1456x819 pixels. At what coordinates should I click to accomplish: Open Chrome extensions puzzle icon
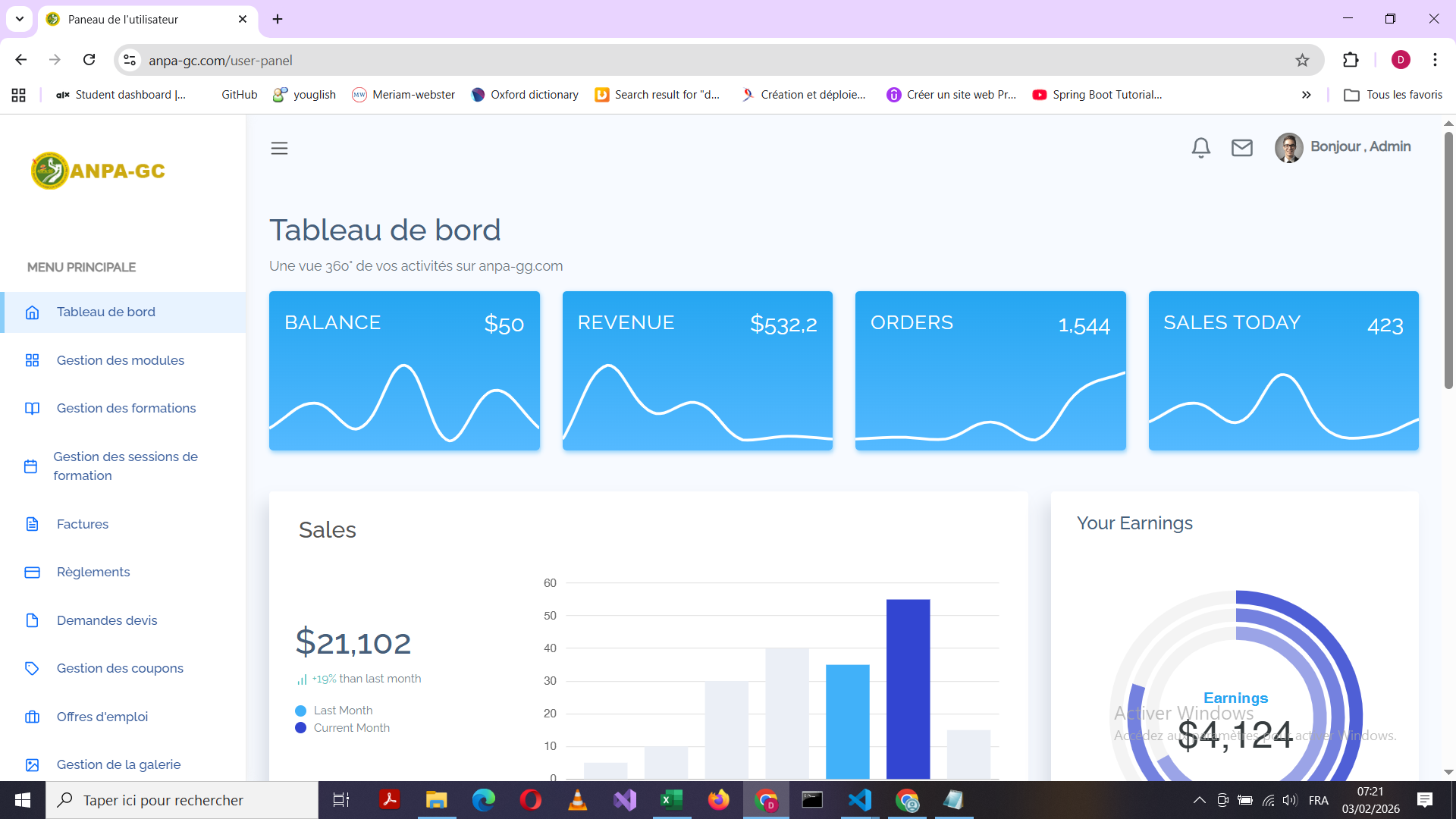[1351, 60]
